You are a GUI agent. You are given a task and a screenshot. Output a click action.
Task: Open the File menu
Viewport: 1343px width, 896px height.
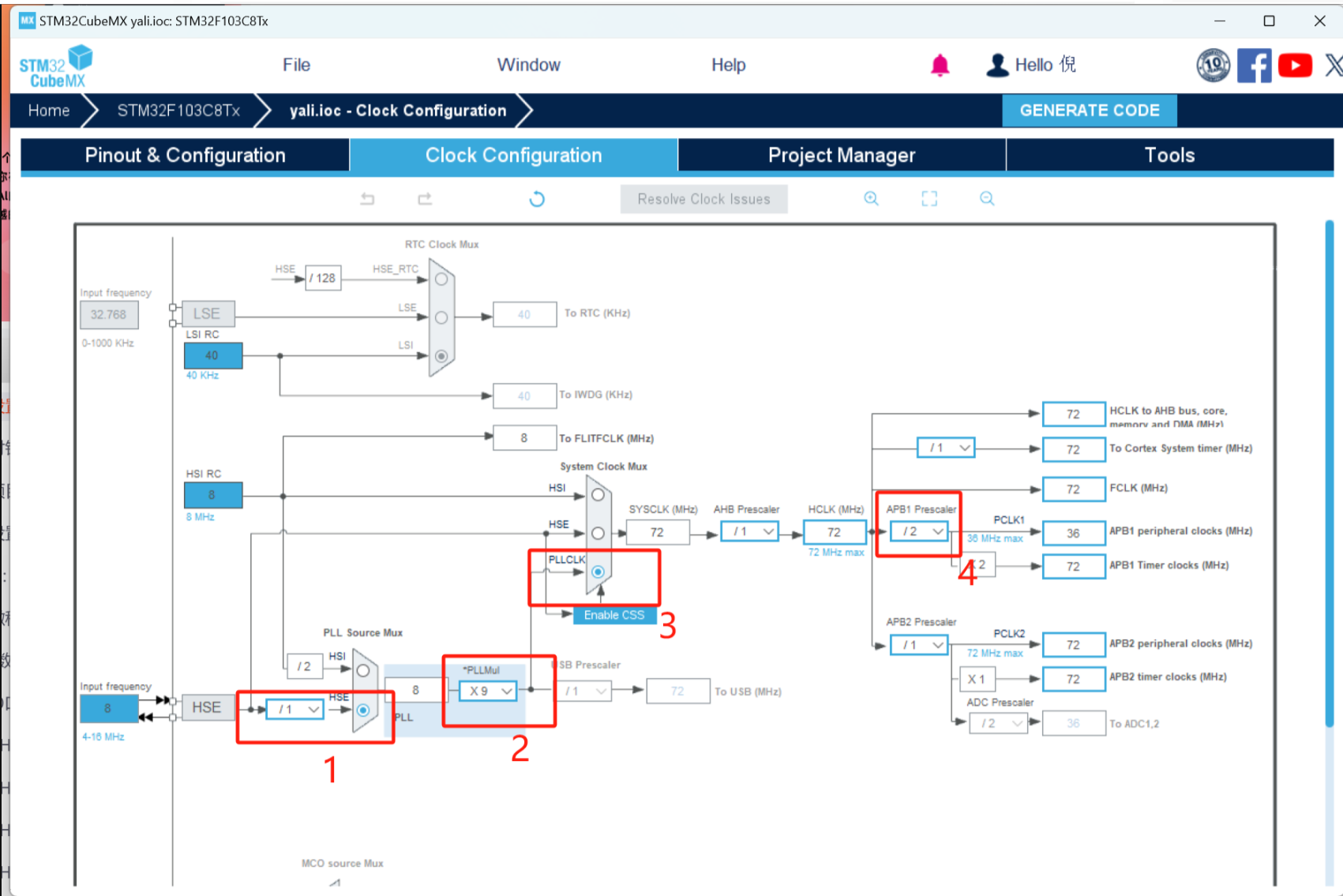tap(297, 65)
